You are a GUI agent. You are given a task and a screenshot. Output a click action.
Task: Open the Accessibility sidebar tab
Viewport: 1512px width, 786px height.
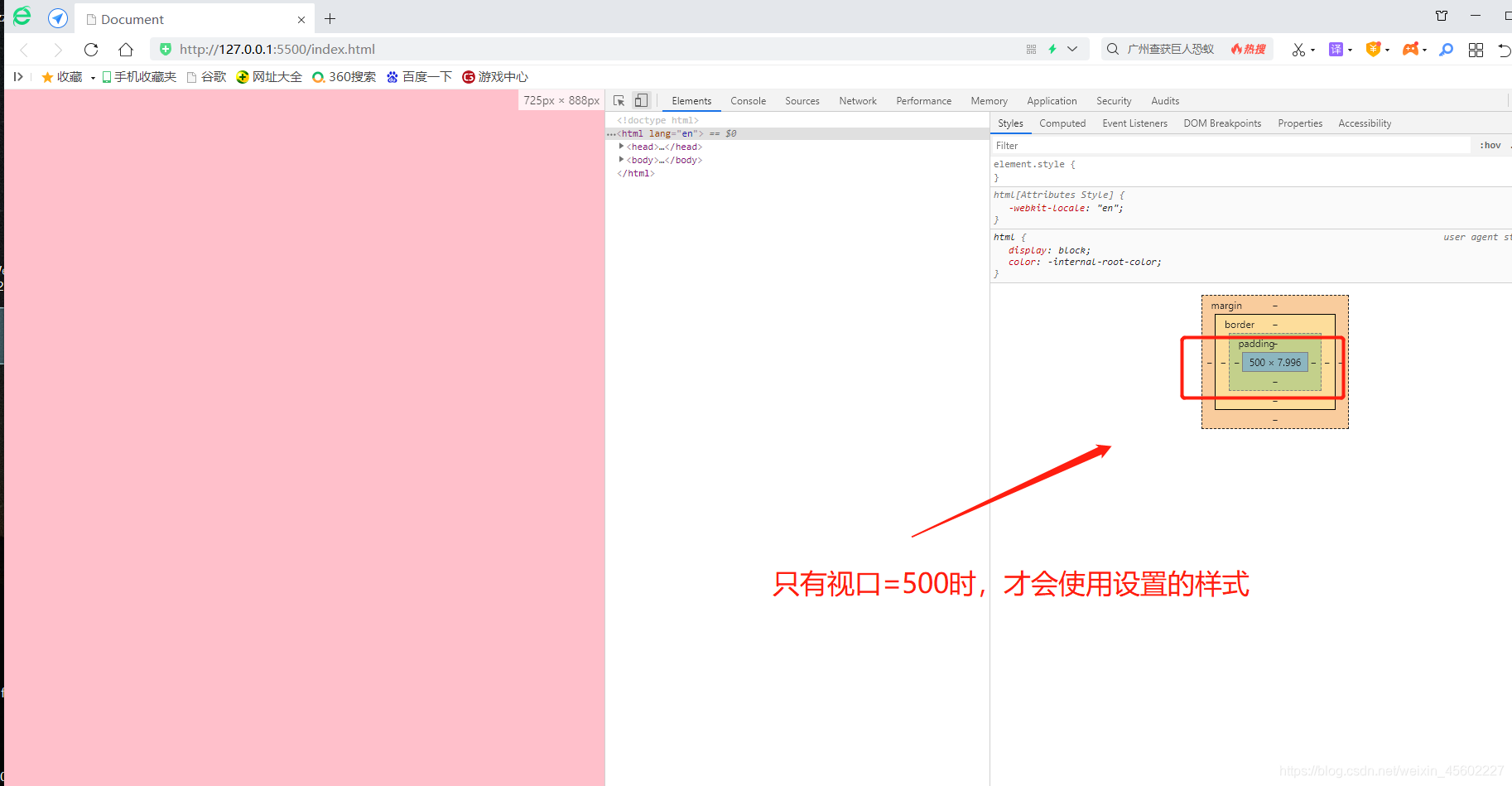pyautogui.click(x=1365, y=123)
